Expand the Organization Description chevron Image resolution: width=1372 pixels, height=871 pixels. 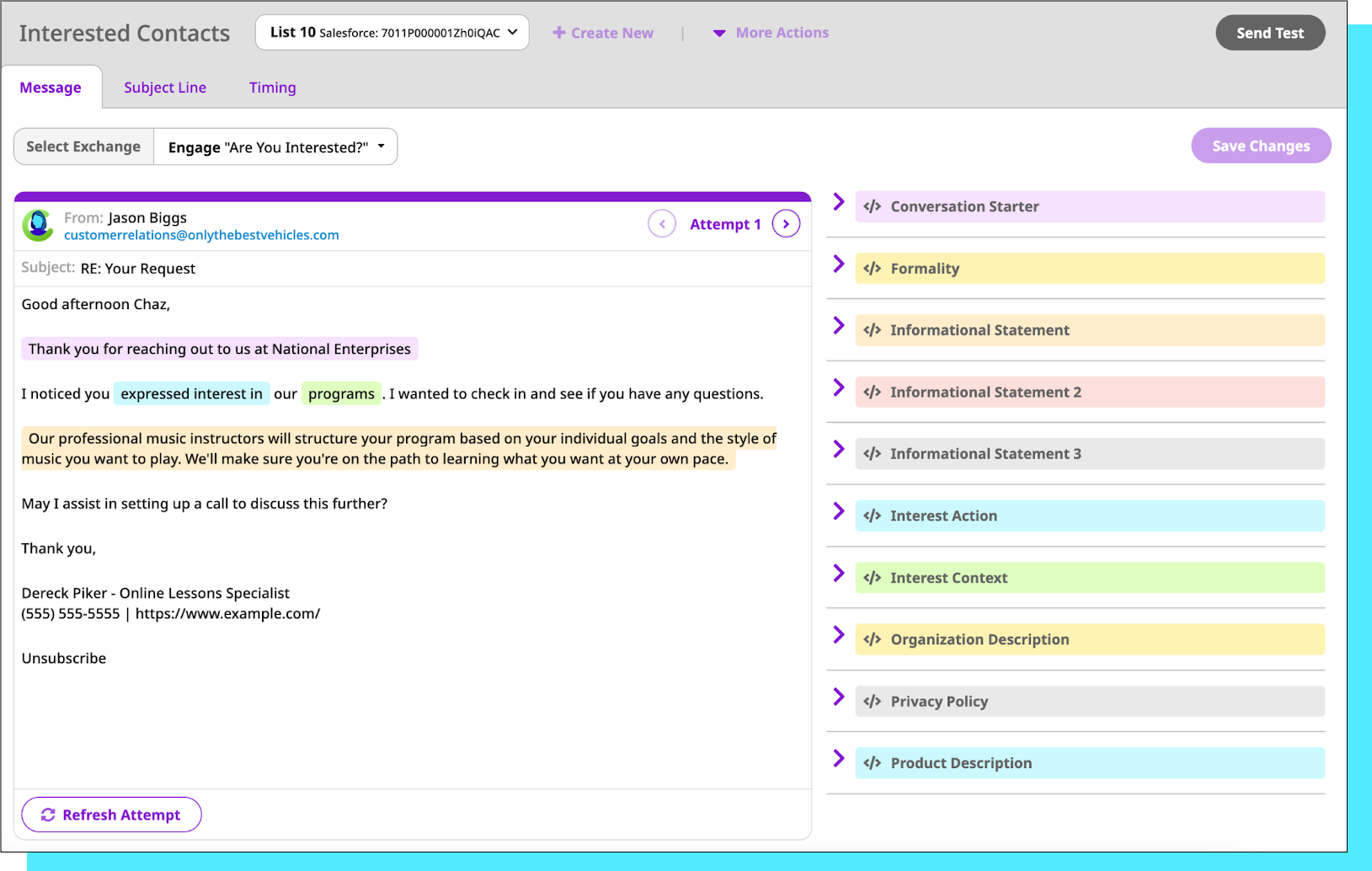(839, 635)
